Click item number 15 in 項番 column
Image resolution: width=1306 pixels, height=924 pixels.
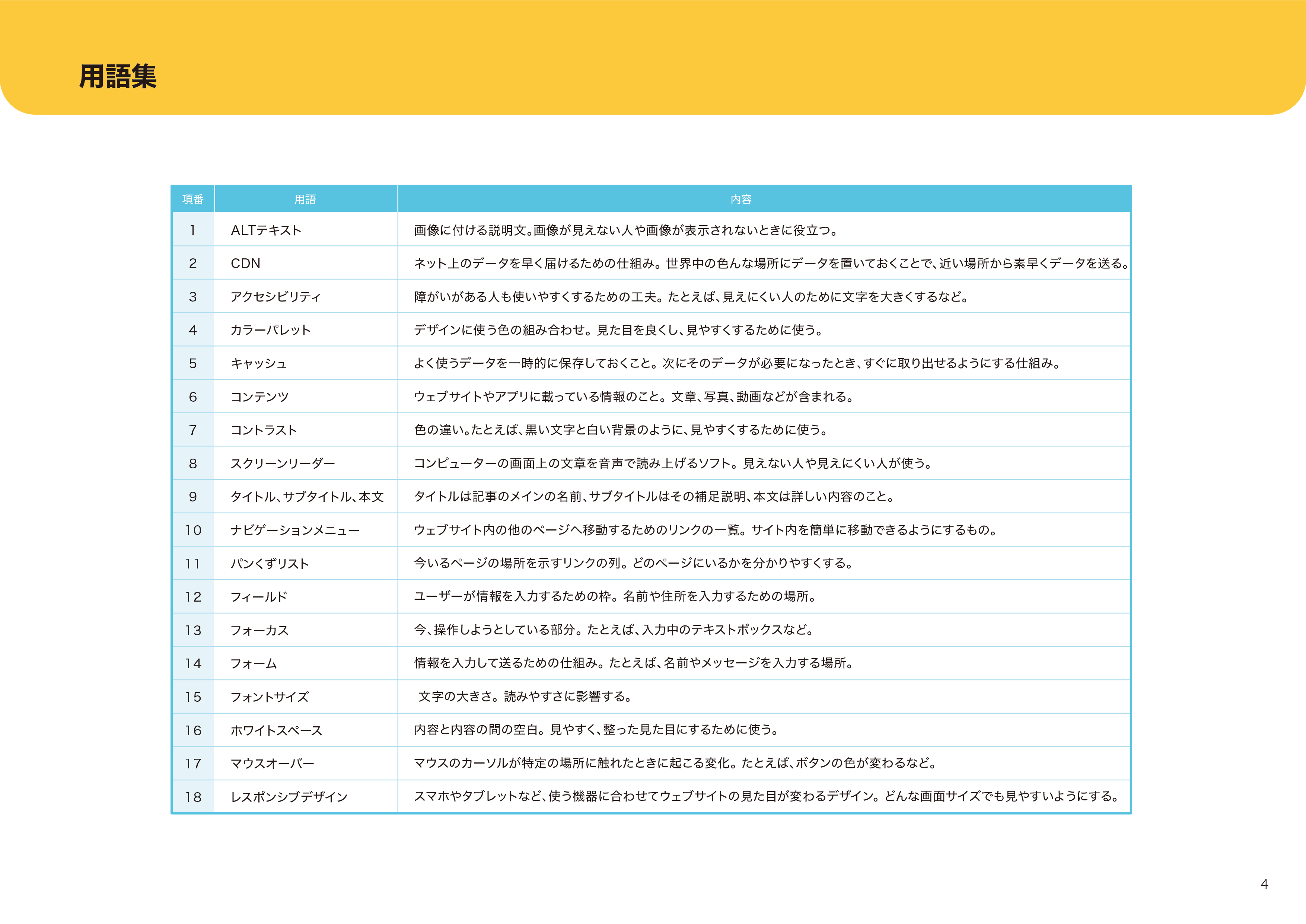pyautogui.click(x=193, y=697)
